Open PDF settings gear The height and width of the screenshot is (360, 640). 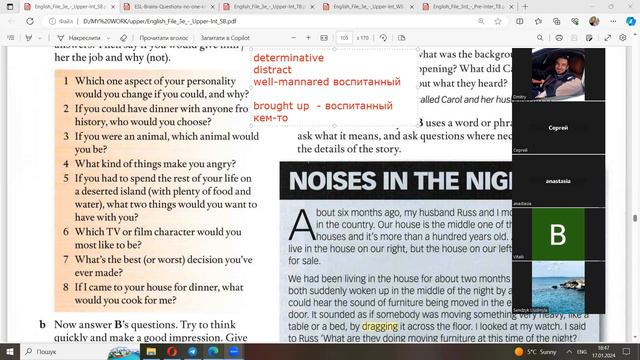623,38
